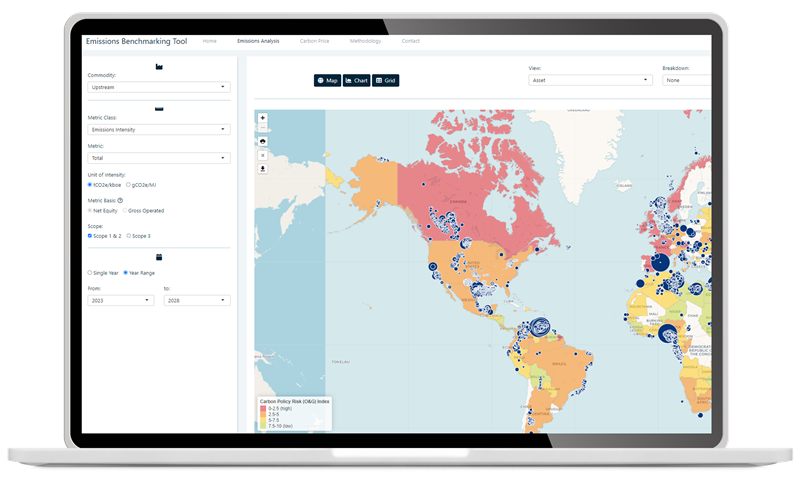
Task: Click the large bubble marker over Europe
Action: pos(659,264)
